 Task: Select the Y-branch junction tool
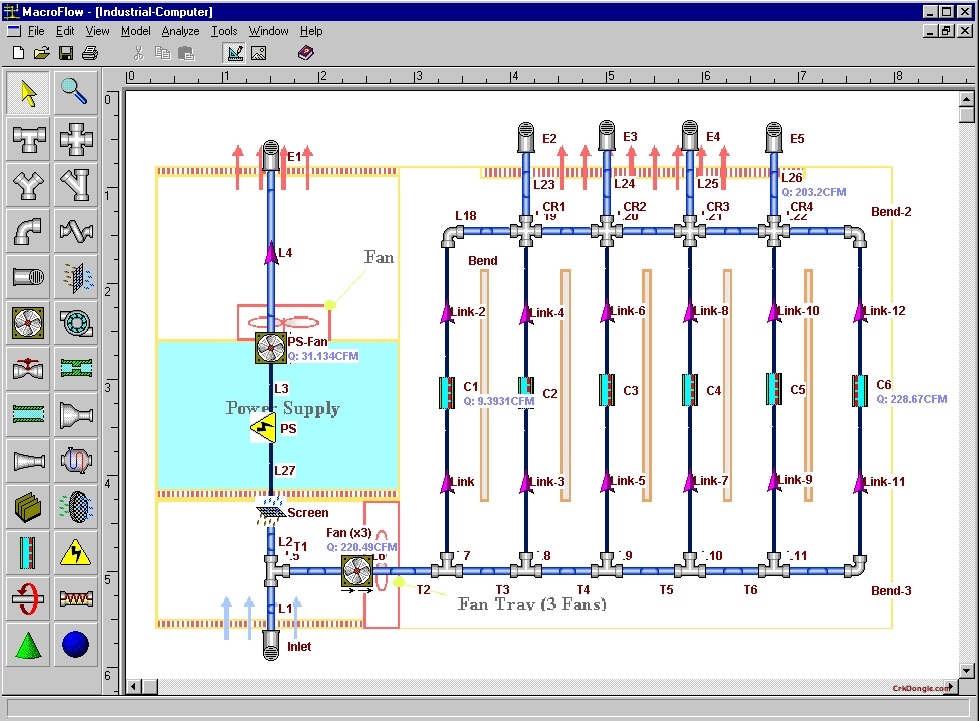pyautogui.click(x=27, y=185)
